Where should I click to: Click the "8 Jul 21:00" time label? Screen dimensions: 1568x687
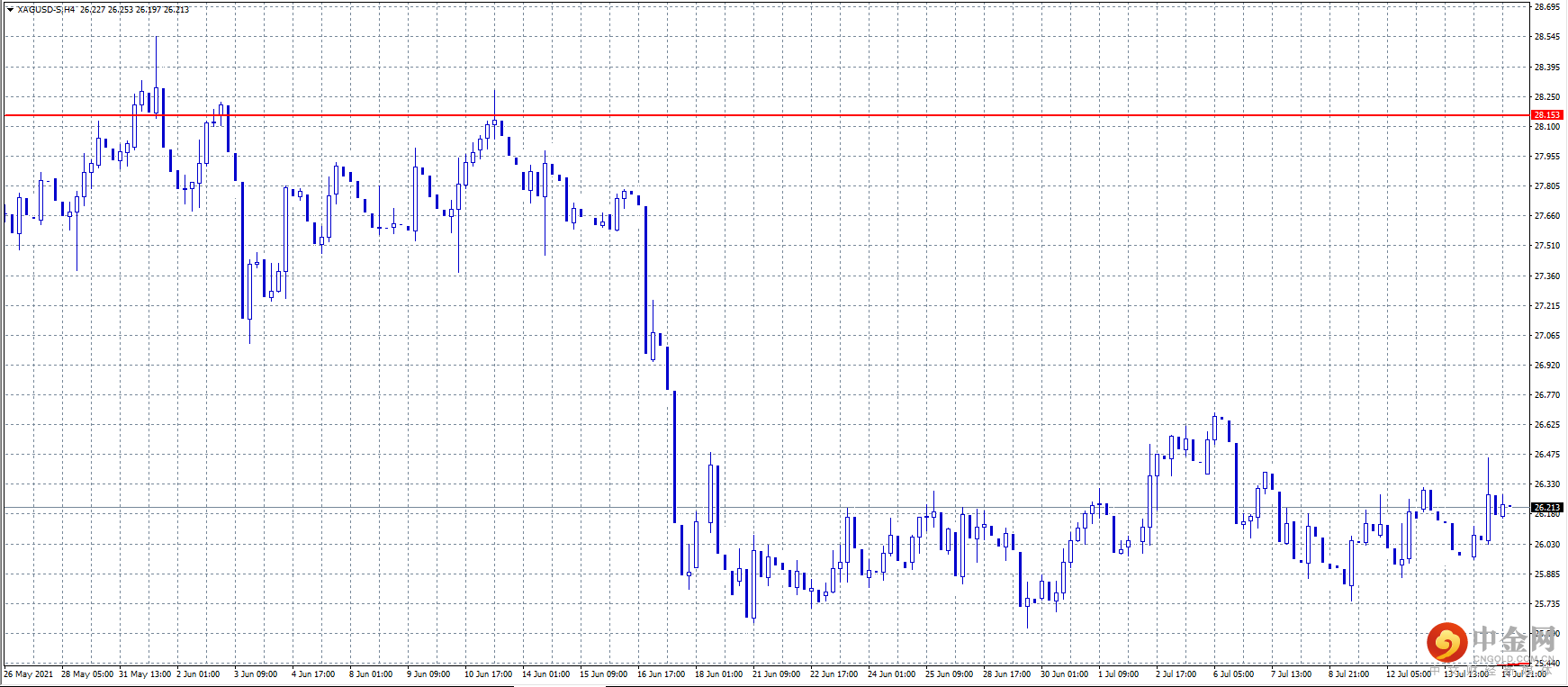1349,674
